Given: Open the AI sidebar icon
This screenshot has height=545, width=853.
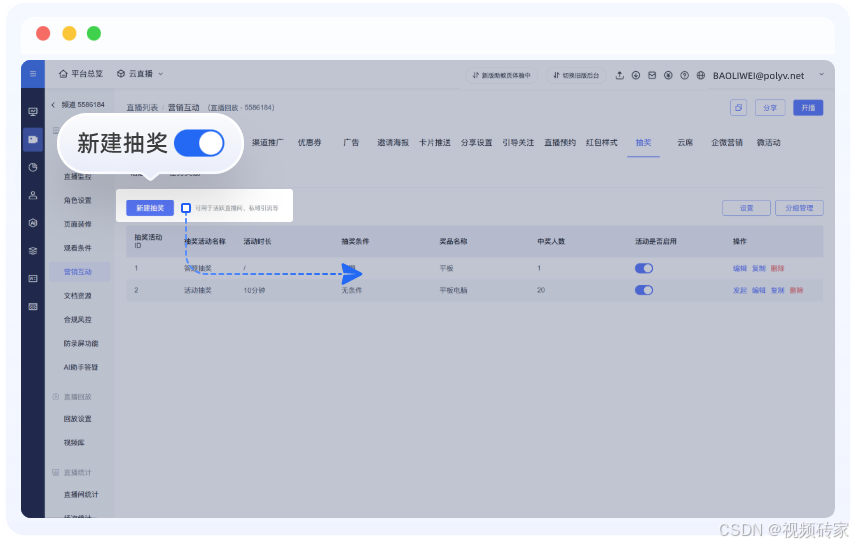Looking at the screenshot, I should point(33,223).
